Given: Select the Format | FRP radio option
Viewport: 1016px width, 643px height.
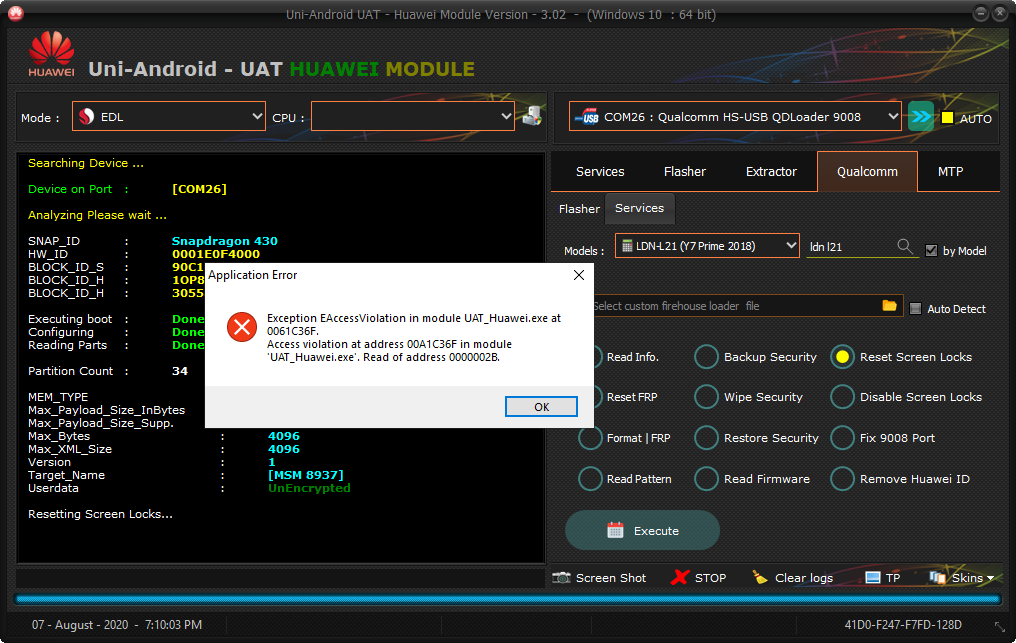Looking at the screenshot, I should click(590, 438).
